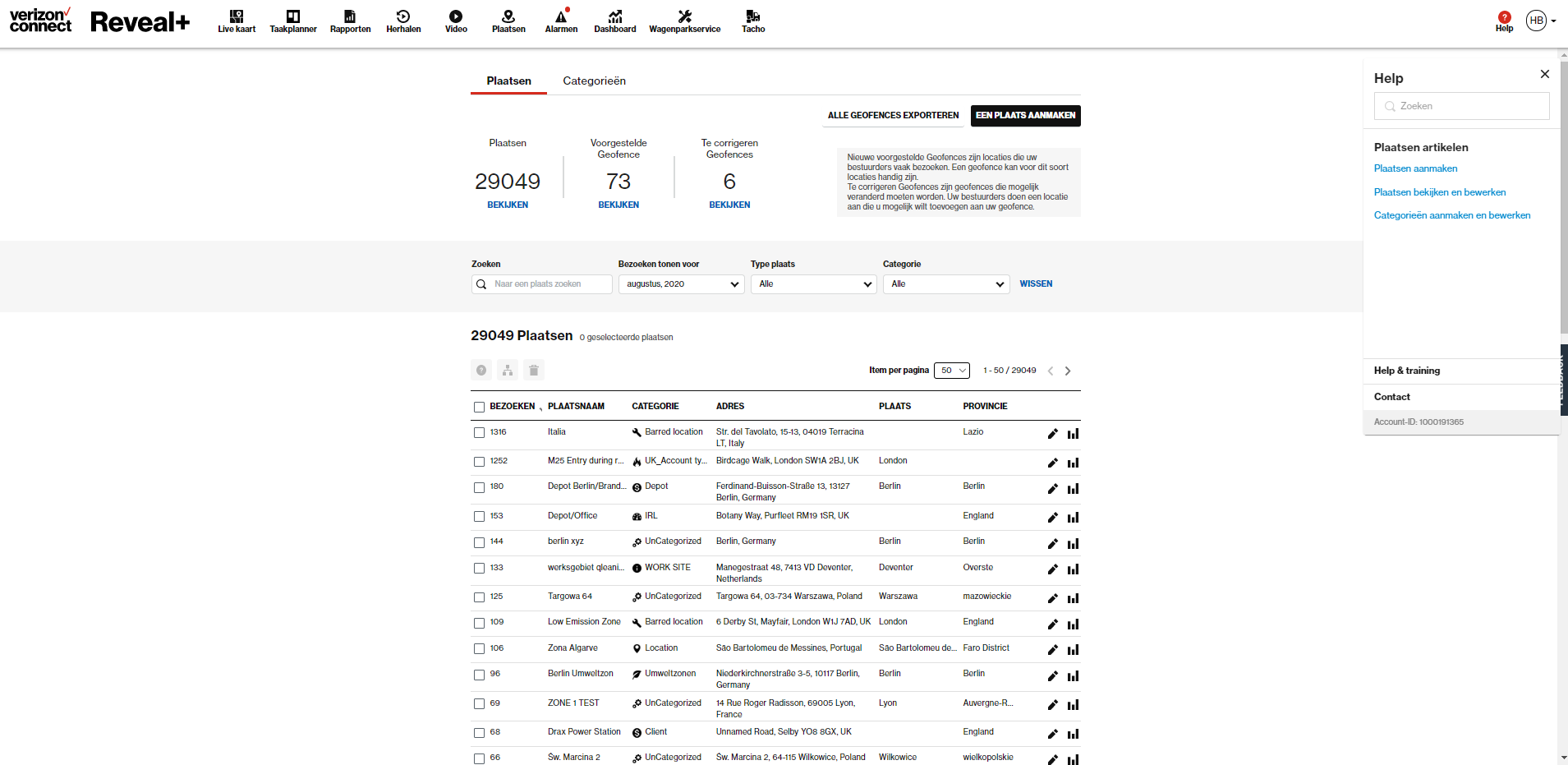Open the Bezoeken tonen voor month dropdown
Viewport: 1568px width, 765px height.
tap(682, 284)
